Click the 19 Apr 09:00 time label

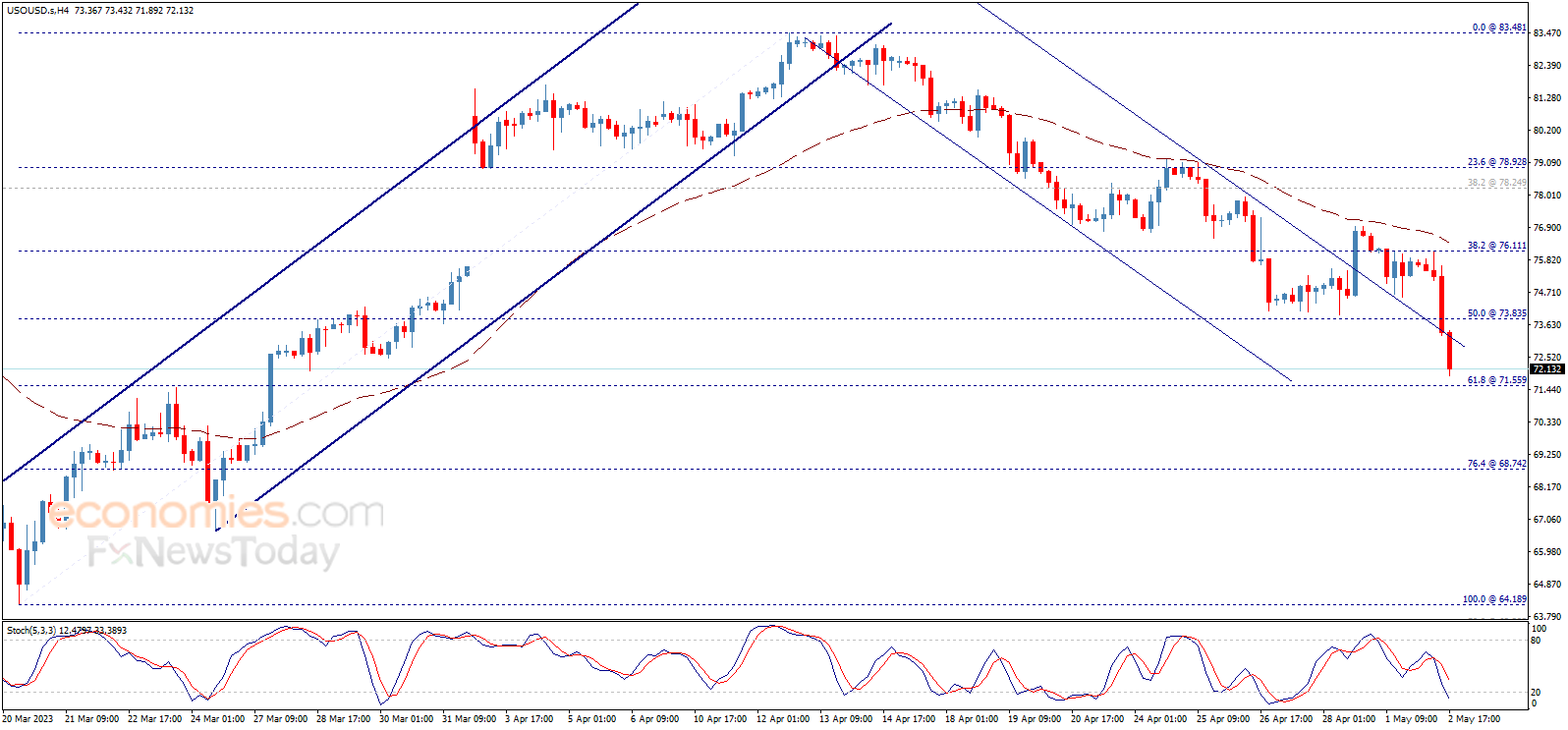(x=1035, y=719)
